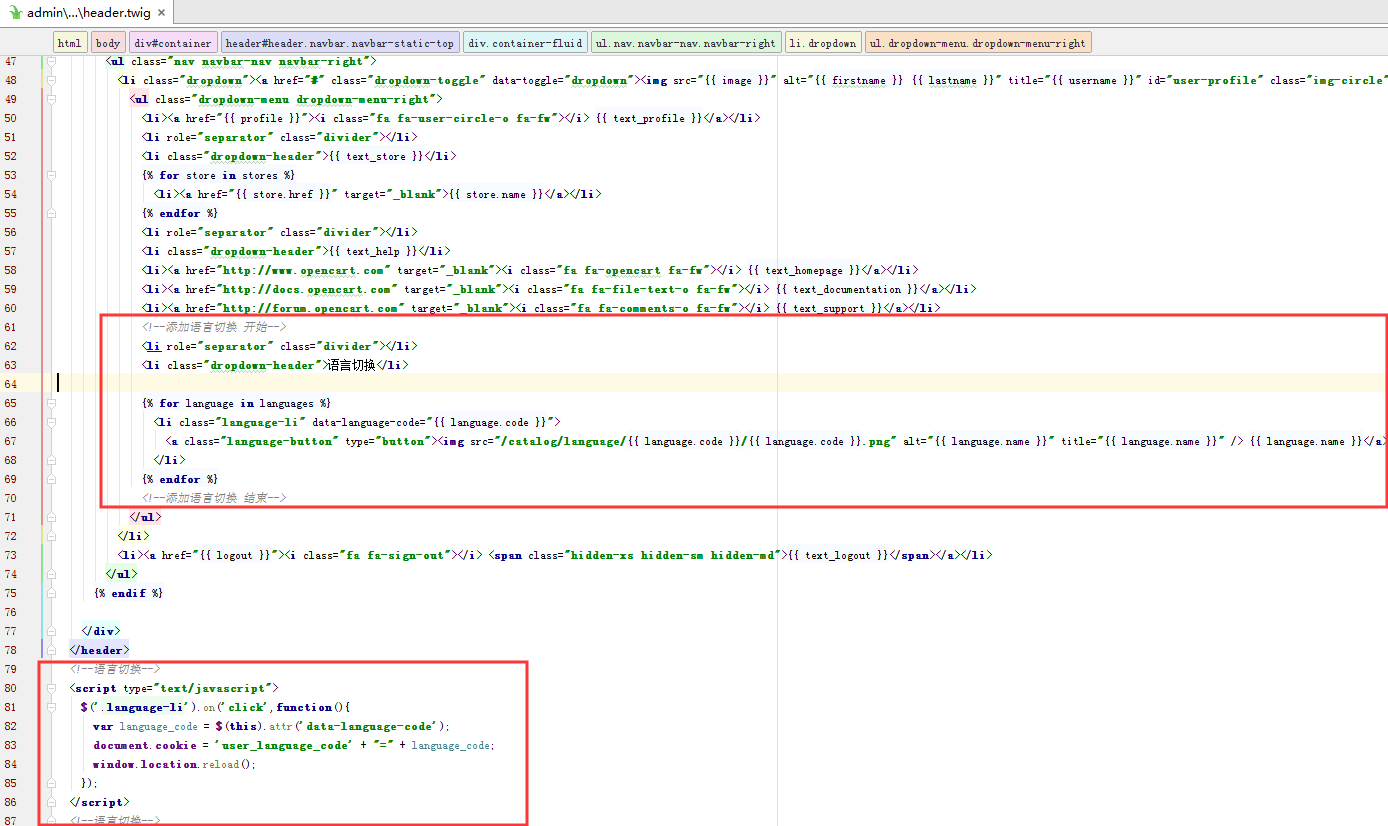Fold the dropdown-menu ul at line 49
The height and width of the screenshot is (826, 1388).
coord(51,99)
